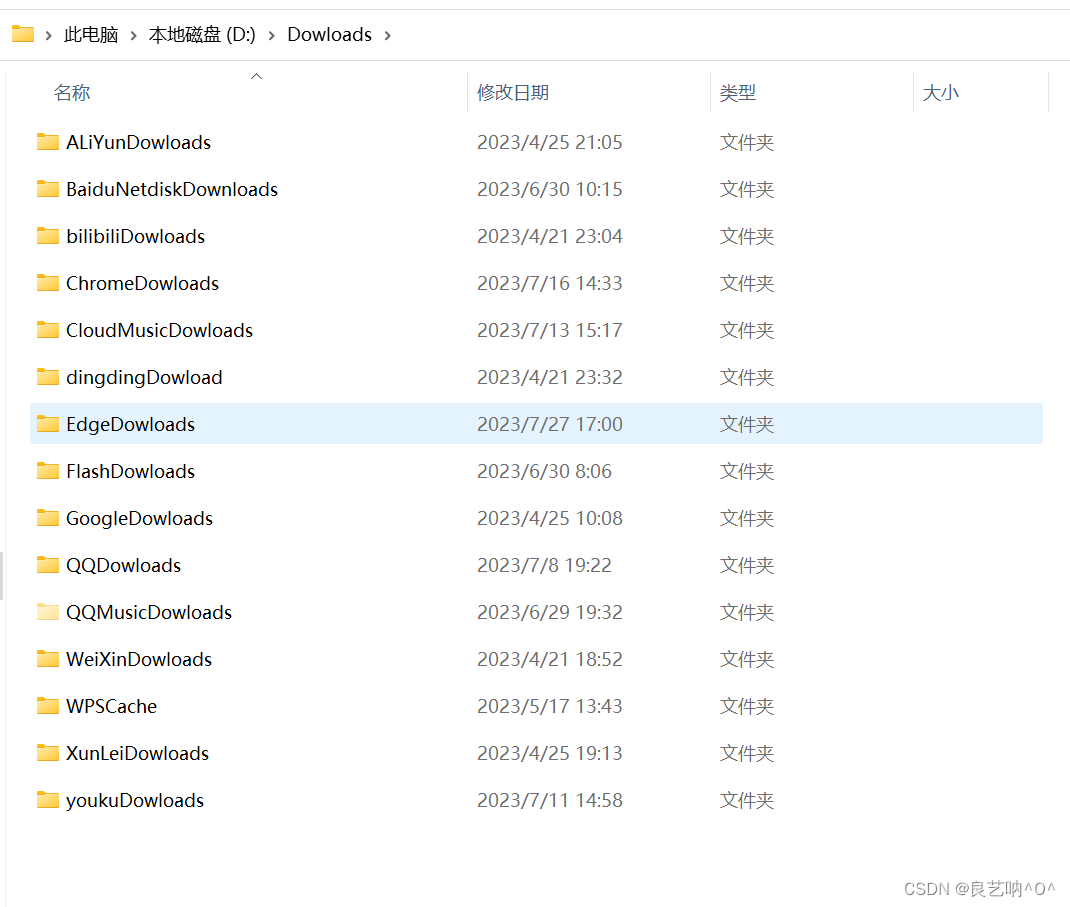Click the 大小 column header
This screenshot has width=1070, height=907.
coord(940,92)
